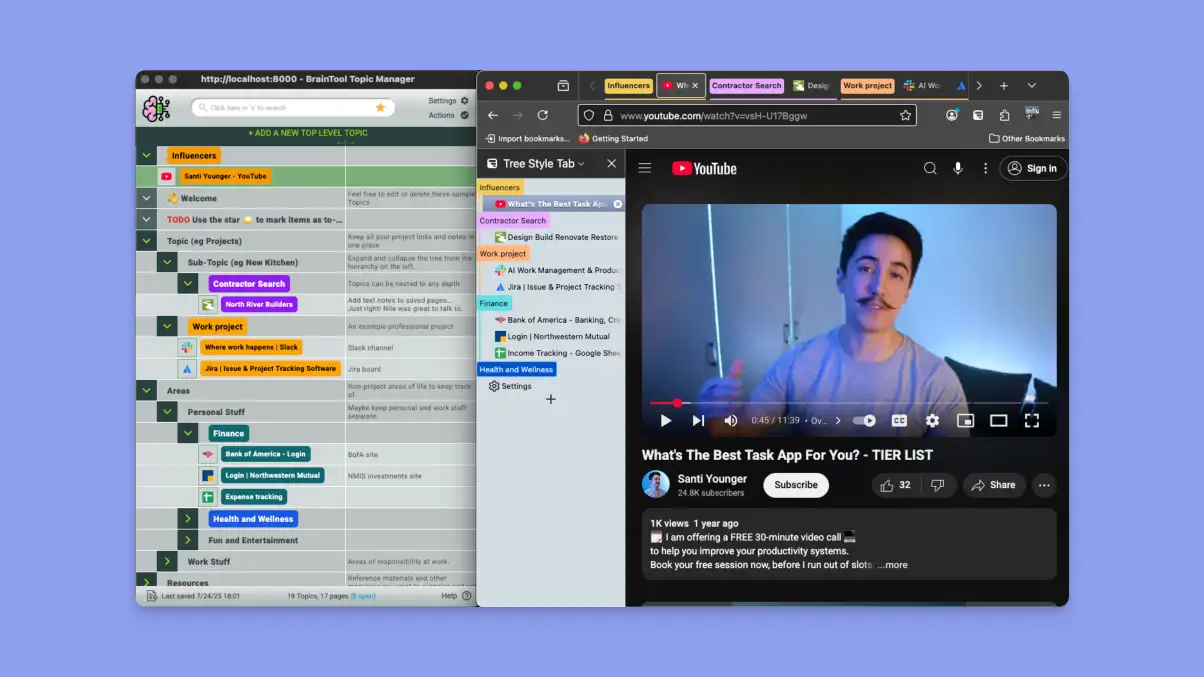Open BrainTool Settings gear

(x=464, y=101)
